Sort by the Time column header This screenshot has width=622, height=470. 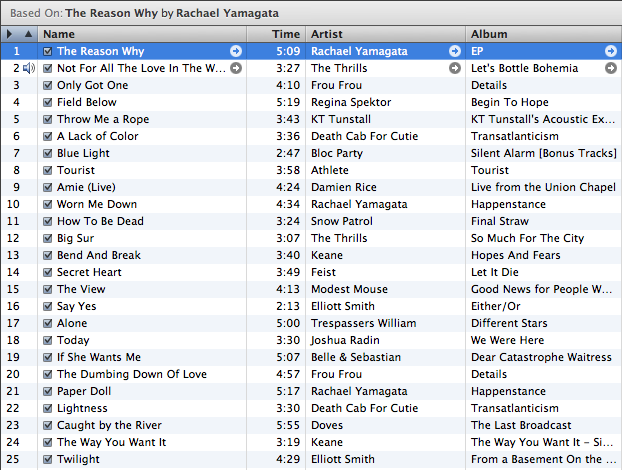(276, 34)
